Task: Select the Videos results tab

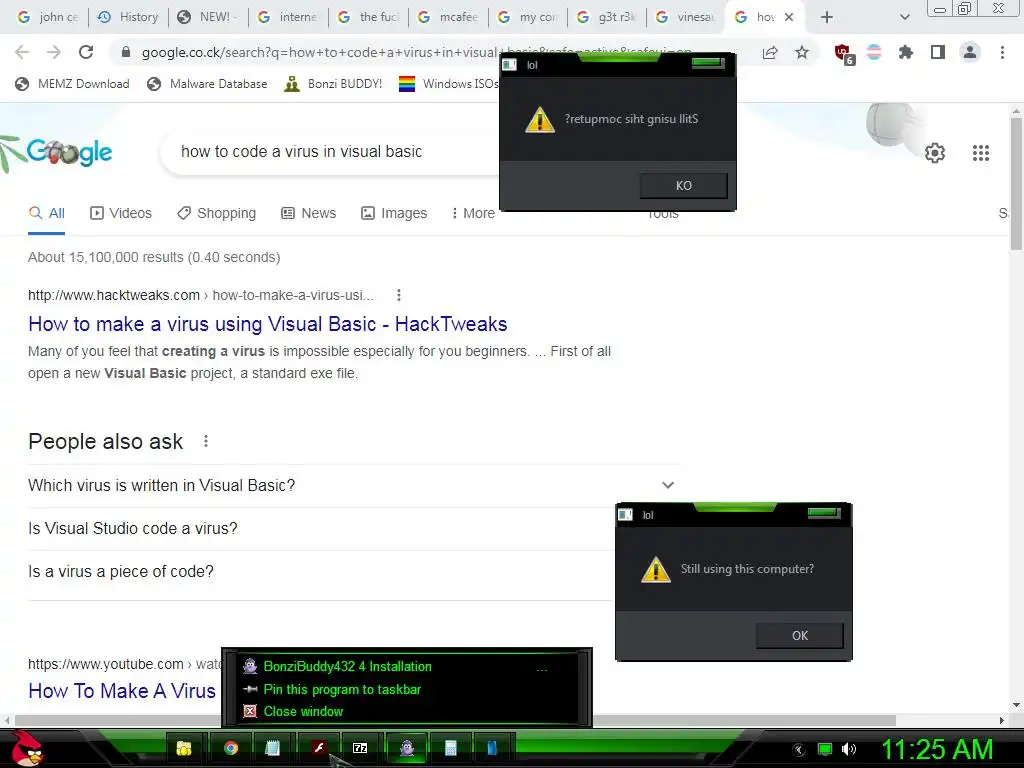Action: [121, 214]
